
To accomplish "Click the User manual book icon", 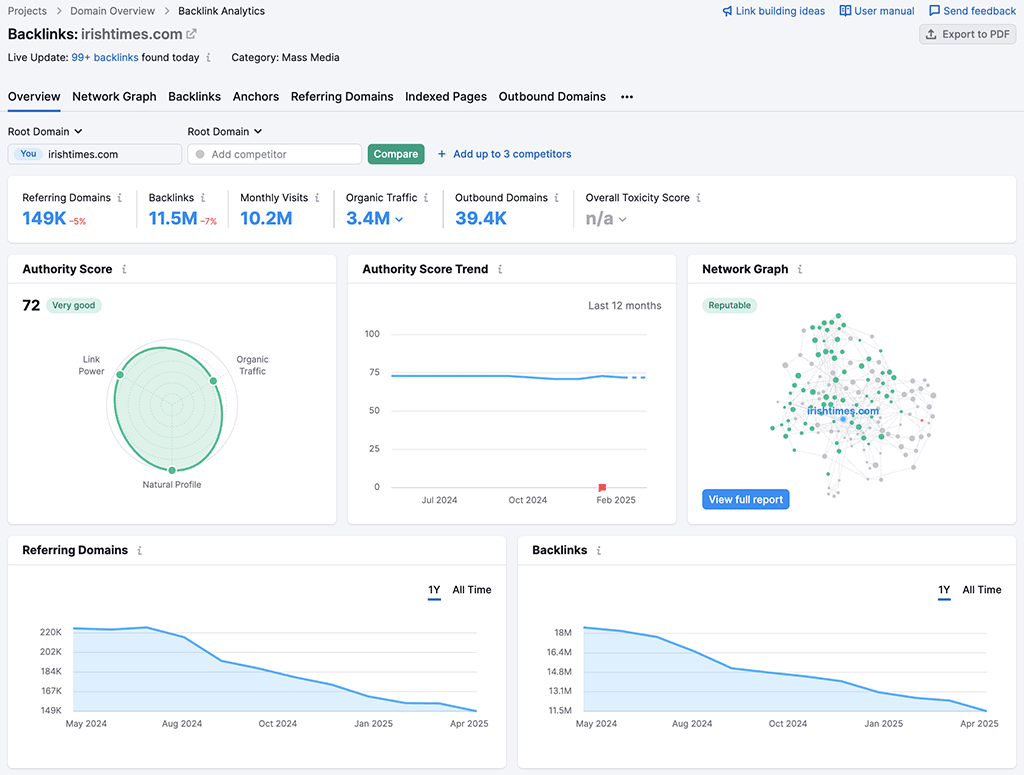I will tap(845, 11).
